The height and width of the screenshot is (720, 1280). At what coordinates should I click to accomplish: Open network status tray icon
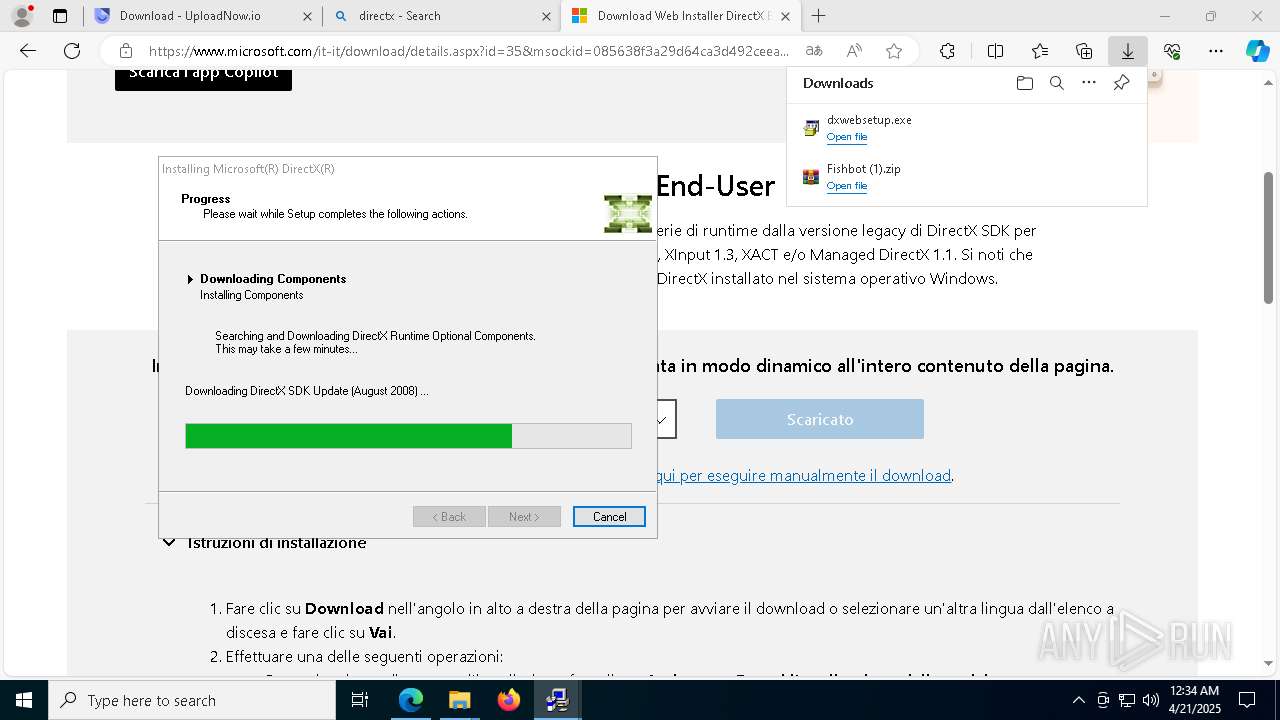click(1127, 700)
